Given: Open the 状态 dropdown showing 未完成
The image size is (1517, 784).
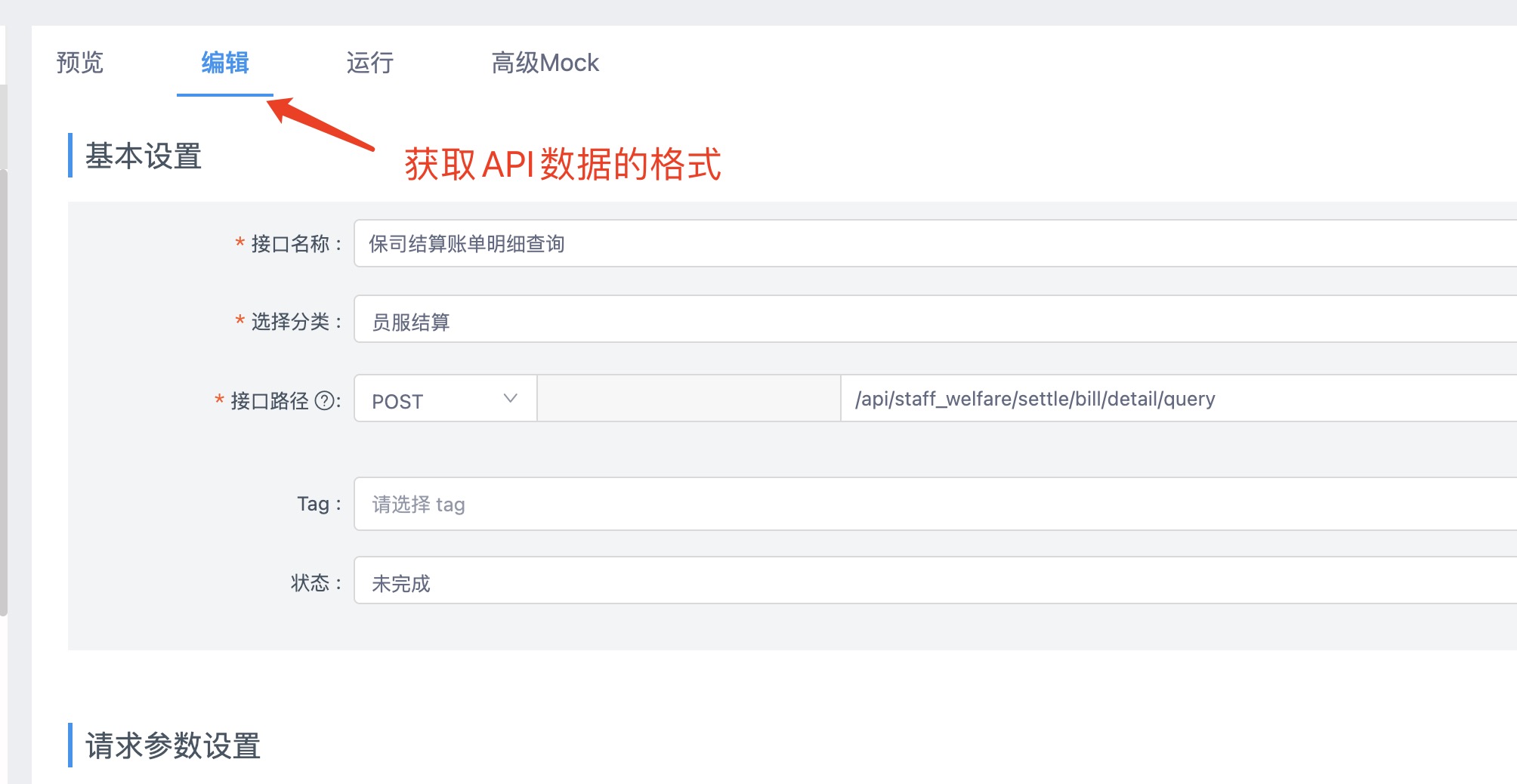Looking at the screenshot, I should coord(935,581).
